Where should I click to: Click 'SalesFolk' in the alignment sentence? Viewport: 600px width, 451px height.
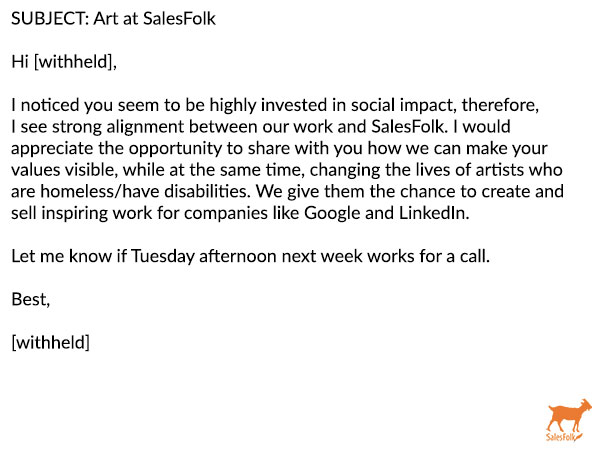407,127
